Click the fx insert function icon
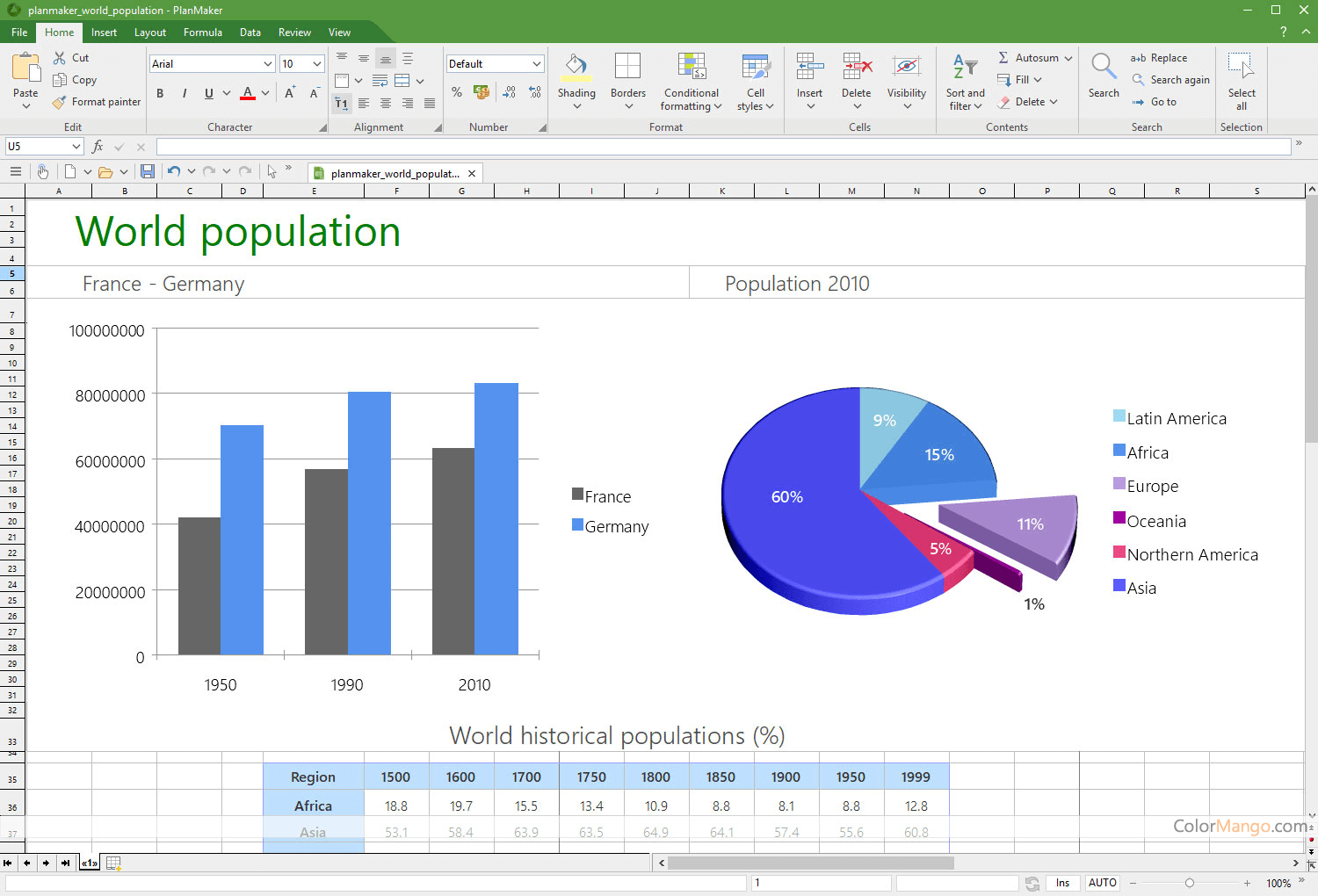1318x896 pixels. coord(98,147)
